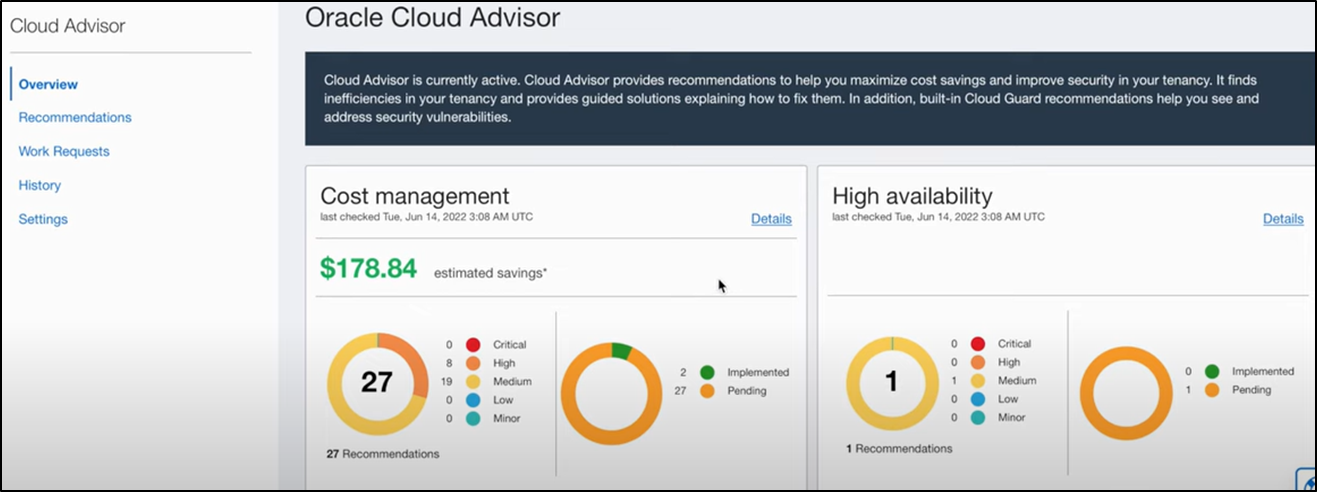Click the orange Pending dot in Cost management
This screenshot has height=492, width=1317.
pyautogui.click(x=707, y=391)
